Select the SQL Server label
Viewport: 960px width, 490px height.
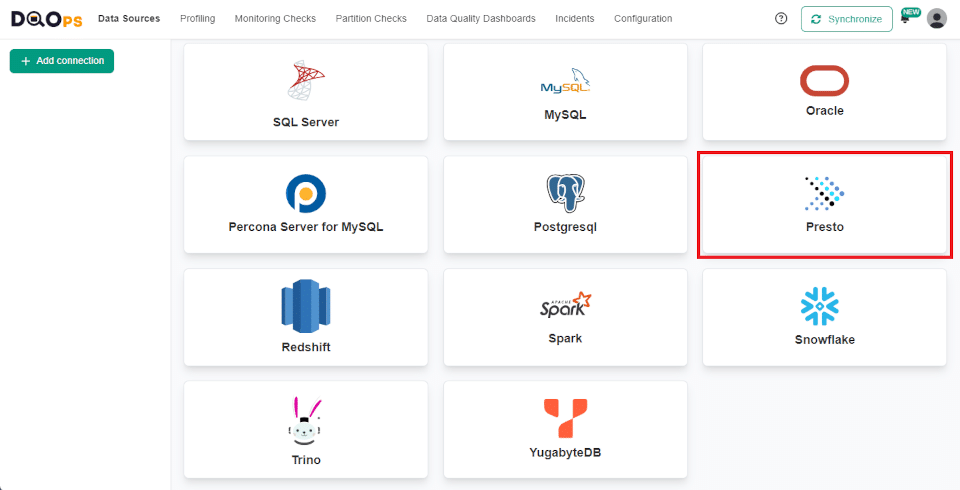pyautogui.click(x=306, y=122)
